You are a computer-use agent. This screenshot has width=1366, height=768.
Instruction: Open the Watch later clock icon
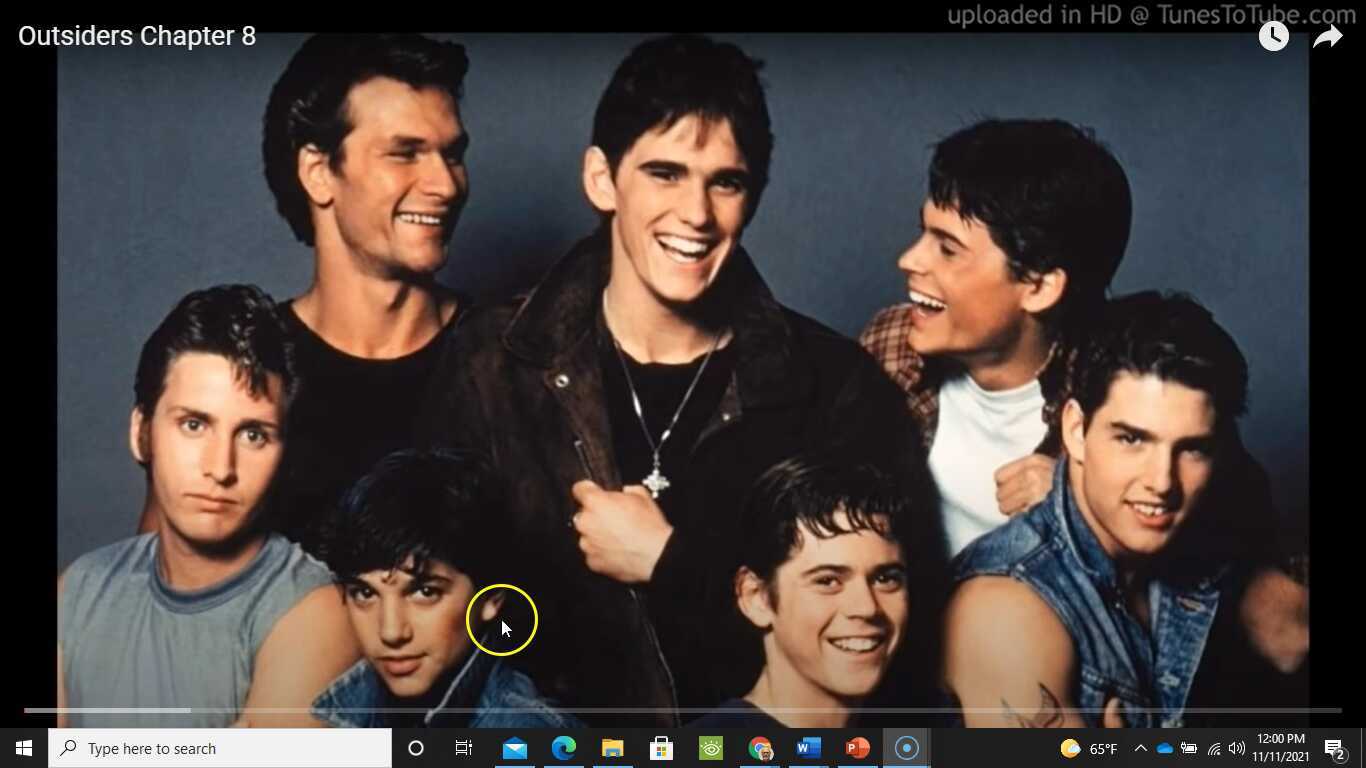pyautogui.click(x=1273, y=36)
